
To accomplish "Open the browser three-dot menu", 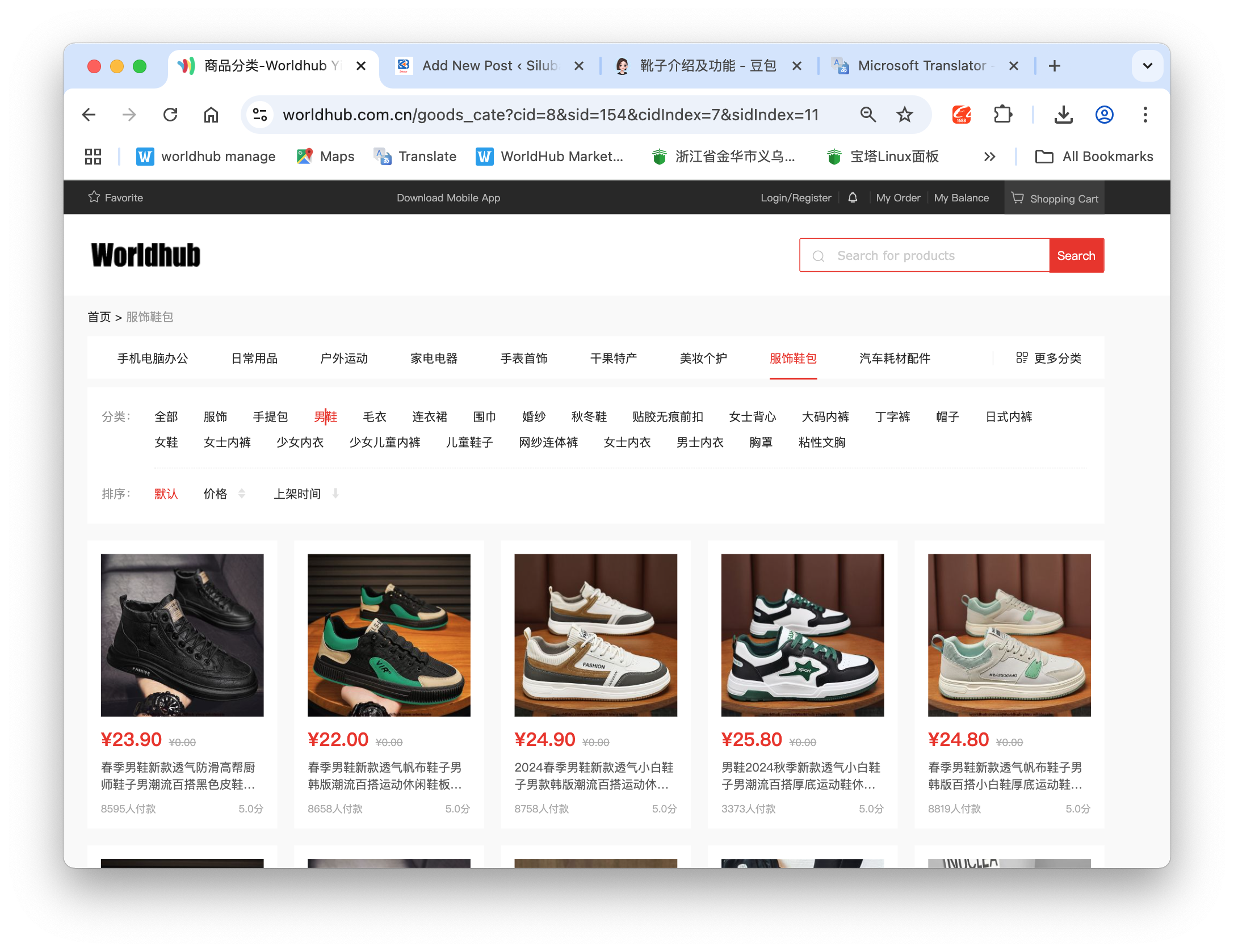I will 1144,115.
